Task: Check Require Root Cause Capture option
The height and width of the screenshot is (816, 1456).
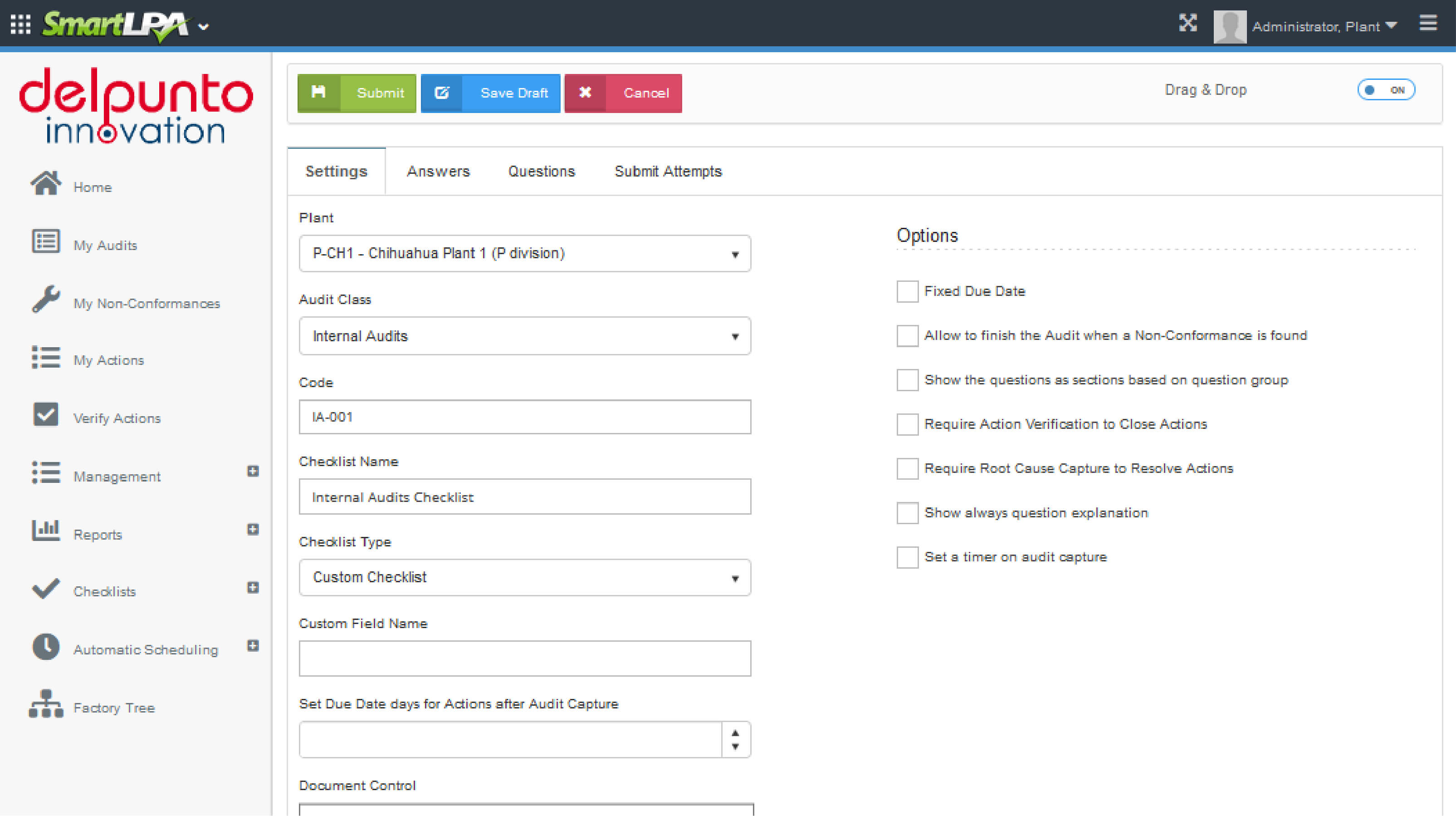Action: coord(907,469)
